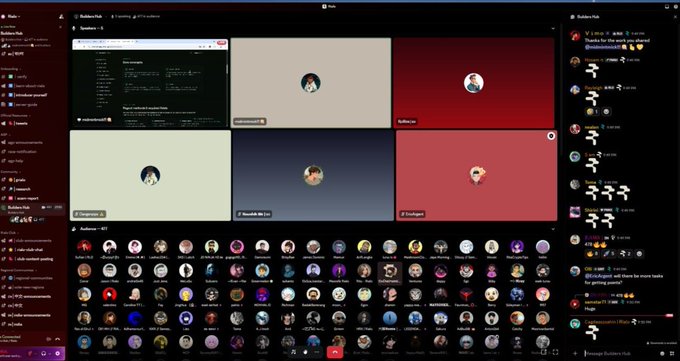
Task: Select the beige speaker tile in top row
Action: click(x=311, y=83)
